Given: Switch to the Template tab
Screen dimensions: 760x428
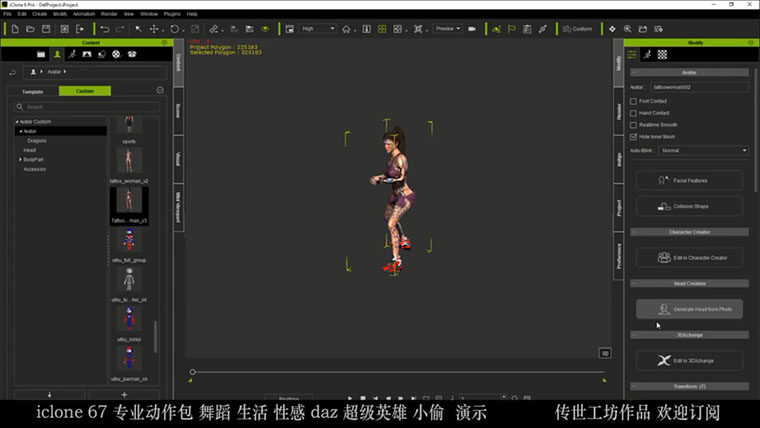Looking at the screenshot, I should point(32,92).
